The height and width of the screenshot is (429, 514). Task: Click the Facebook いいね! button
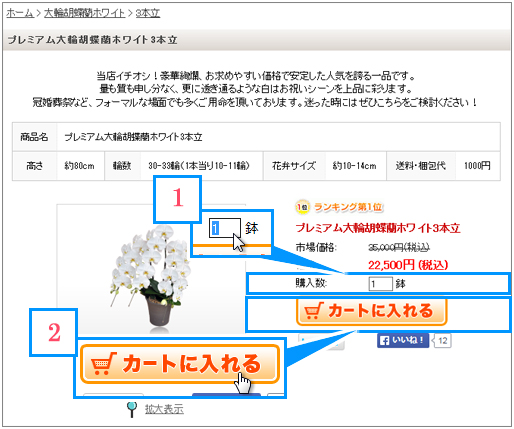click(x=403, y=340)
